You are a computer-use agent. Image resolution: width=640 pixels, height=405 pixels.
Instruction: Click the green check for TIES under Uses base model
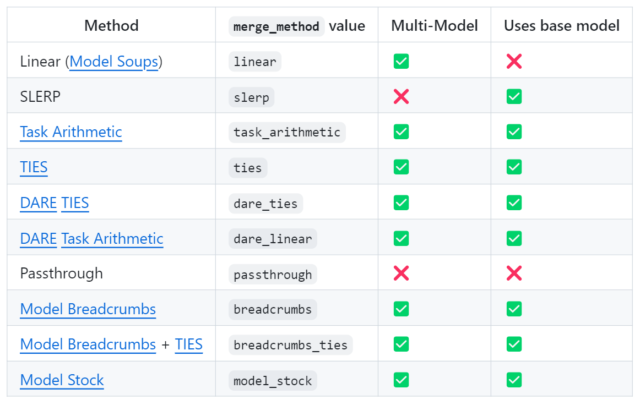click(x=514, y=168)
